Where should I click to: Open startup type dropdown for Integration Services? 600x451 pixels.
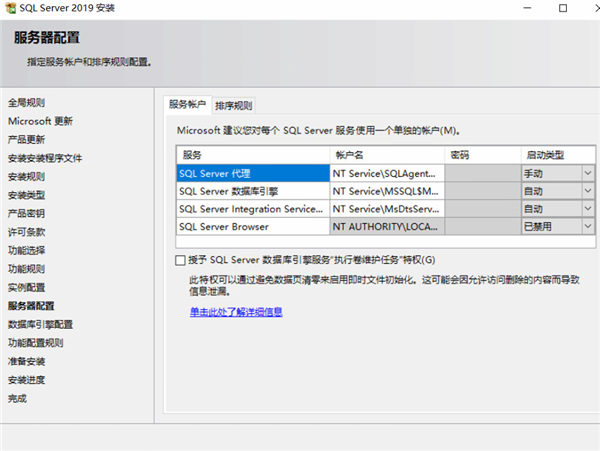pos(587,209)
